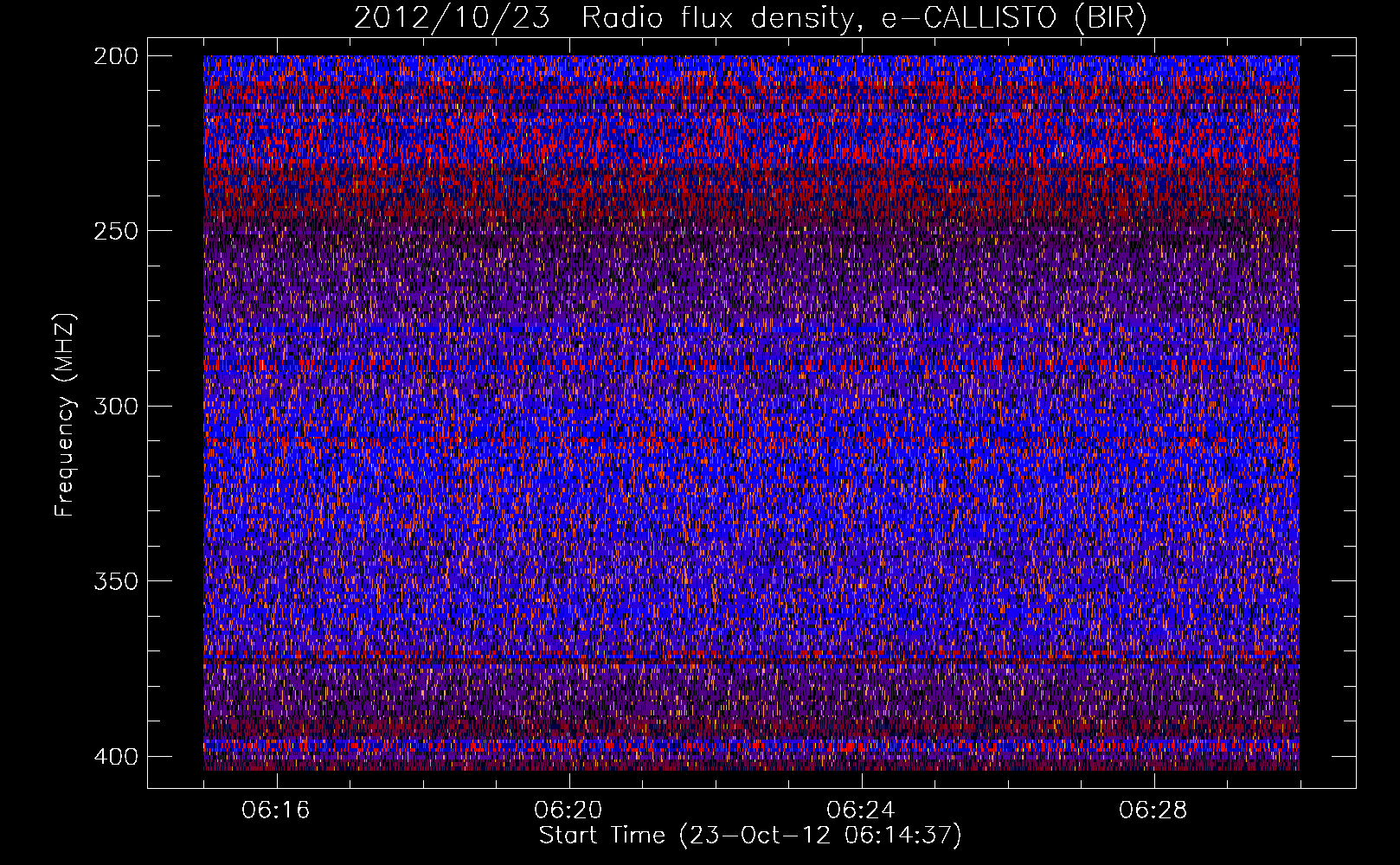Viewport: 1400px width, 865px height.
Task: Click the plot title '2012/10/23 Radio flux density, e-CALLISTO (BIR)'
Action: (750, 18)
